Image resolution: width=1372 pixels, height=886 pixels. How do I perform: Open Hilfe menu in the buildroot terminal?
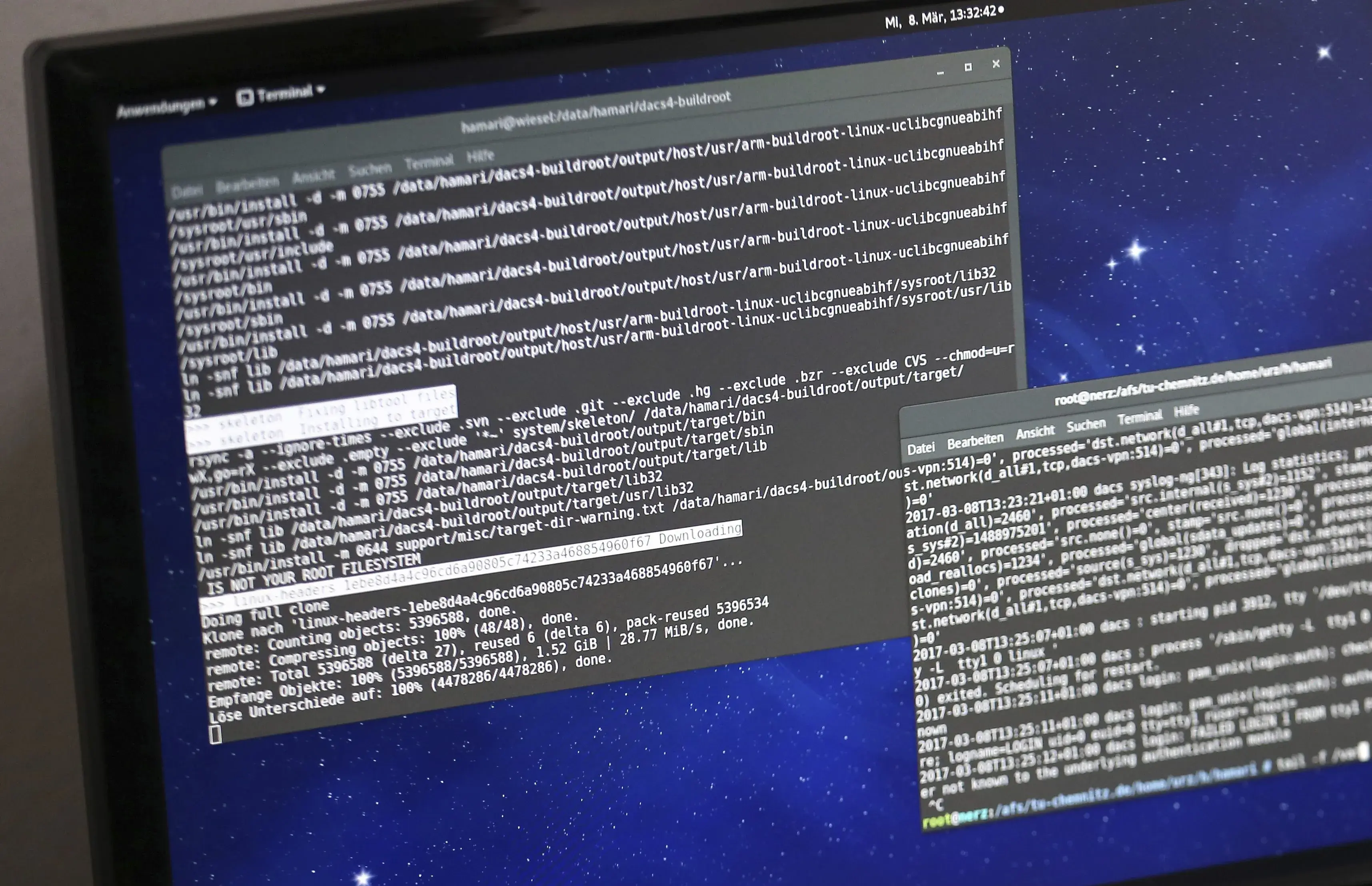tap(480, 156)
